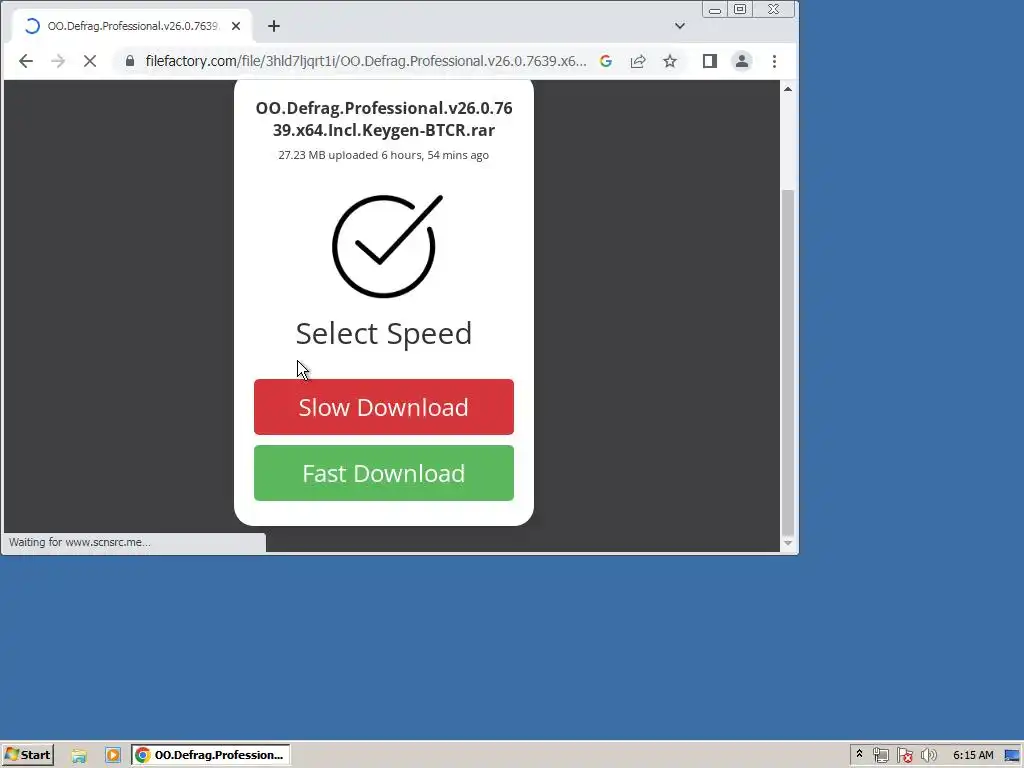The width and height of the screenshot is (1024, 768).
Task: Close the Chrome window
Action: (x=774, y=9)
